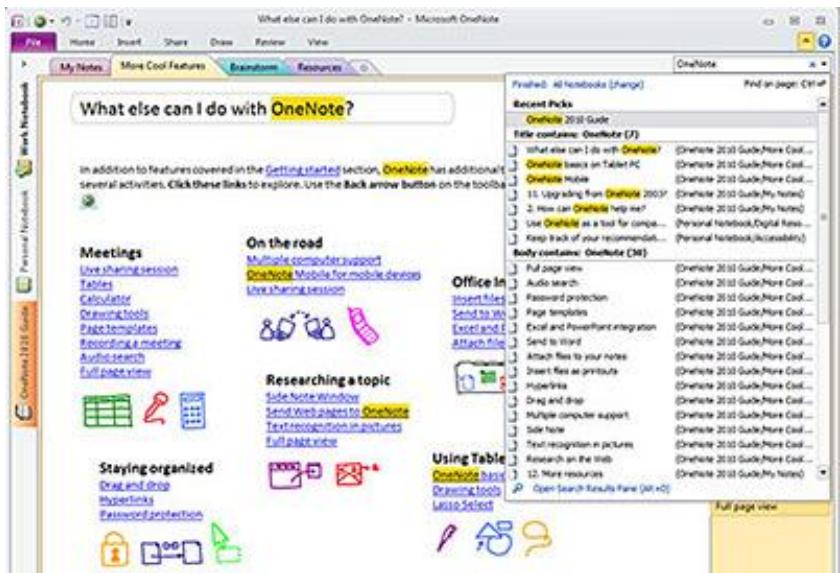This screenshot has width=840, height=573.
Task: Click the search results scrollbar down arrow
Action: pos(823,472)
